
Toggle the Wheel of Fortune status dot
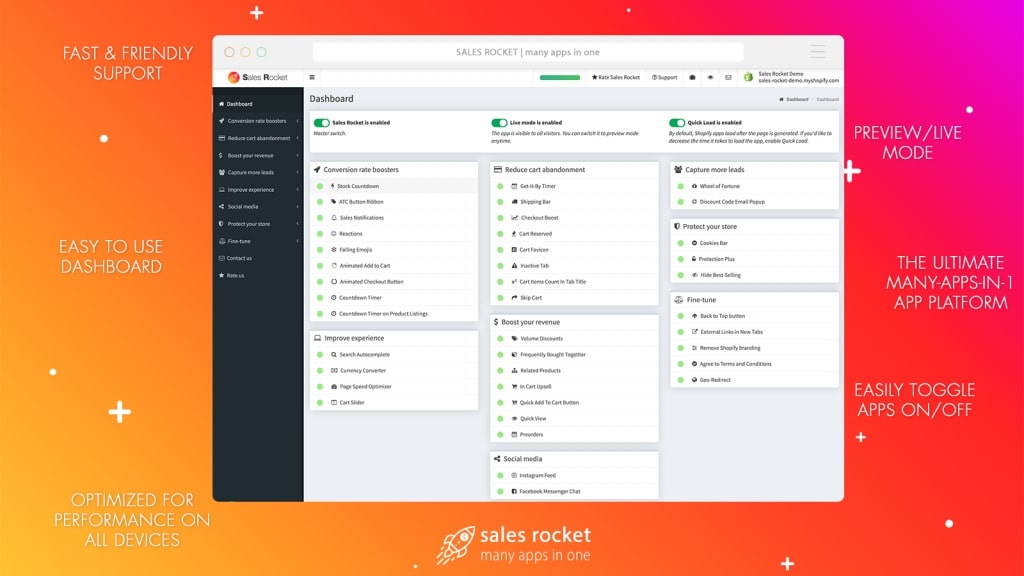[x=680, y=186]
